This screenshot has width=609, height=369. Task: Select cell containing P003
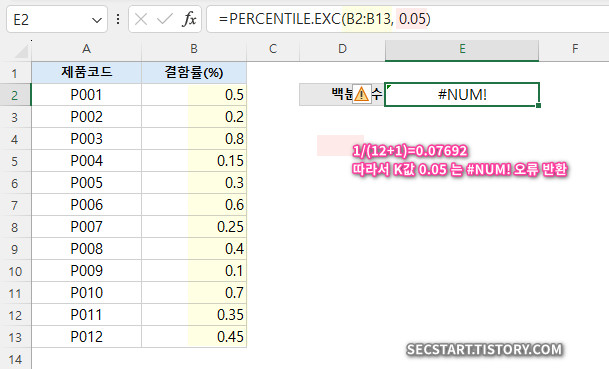click(86, 139)
